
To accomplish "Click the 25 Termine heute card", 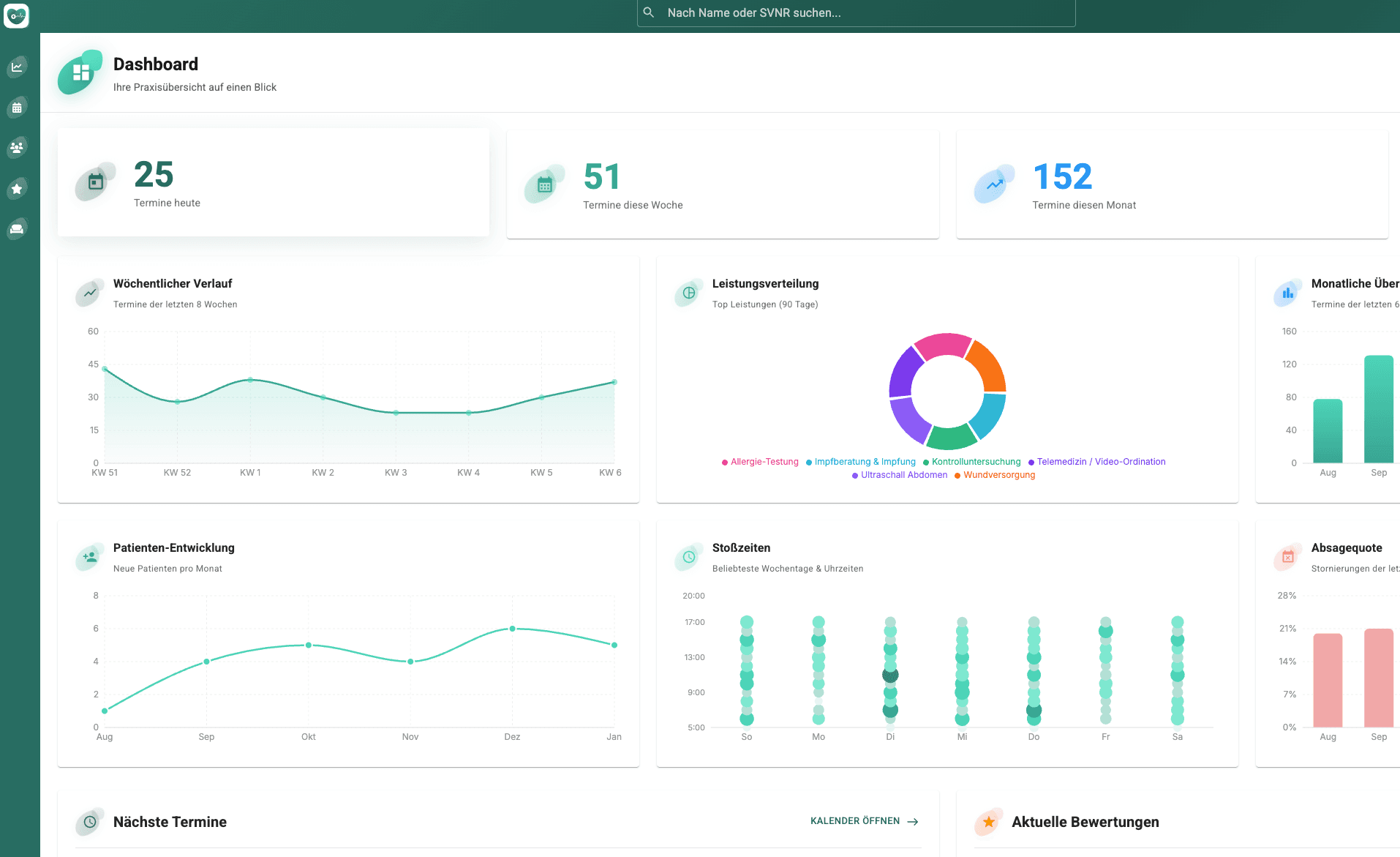I will click(273, 182).
